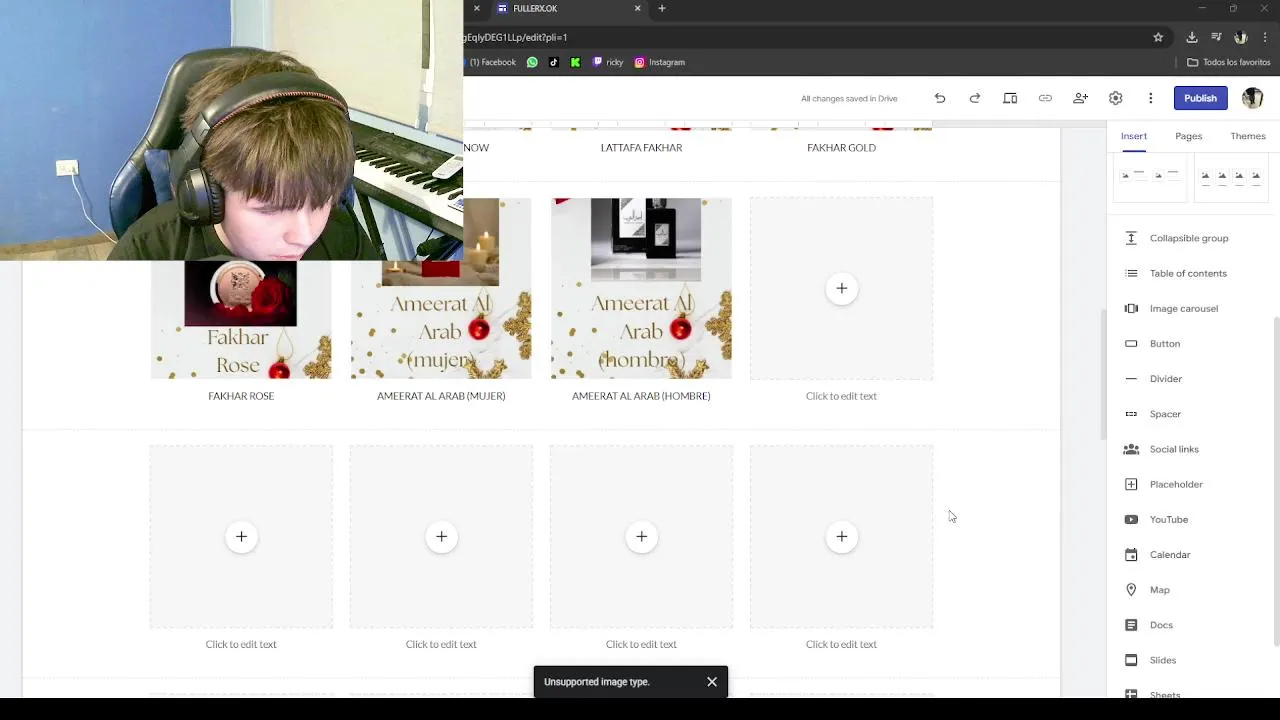
Task: Select the FULLERX.OK browser tab
Action: 567,9
